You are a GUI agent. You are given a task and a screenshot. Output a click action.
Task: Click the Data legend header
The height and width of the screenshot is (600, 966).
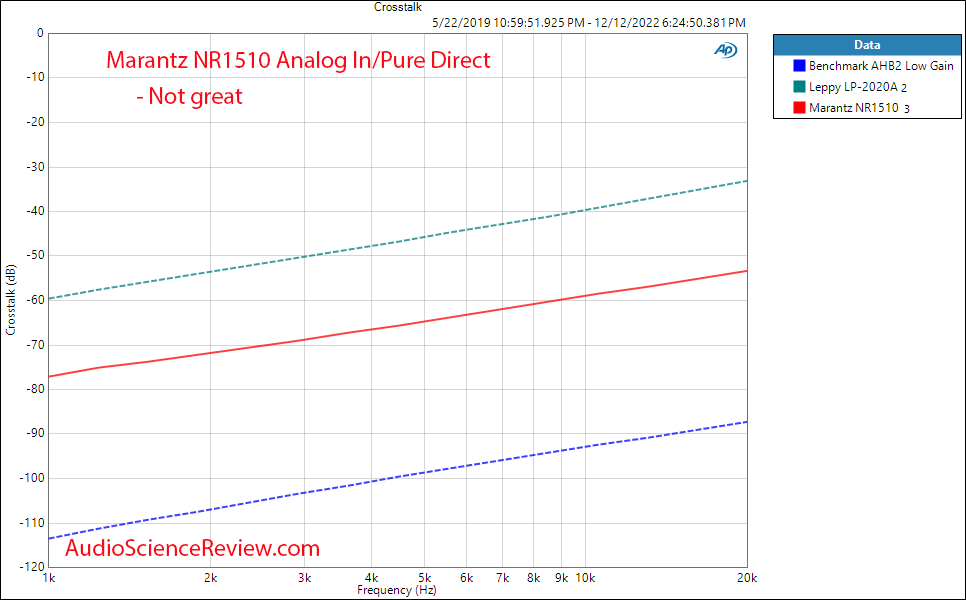pyautogui.click(x=867, y=45)
